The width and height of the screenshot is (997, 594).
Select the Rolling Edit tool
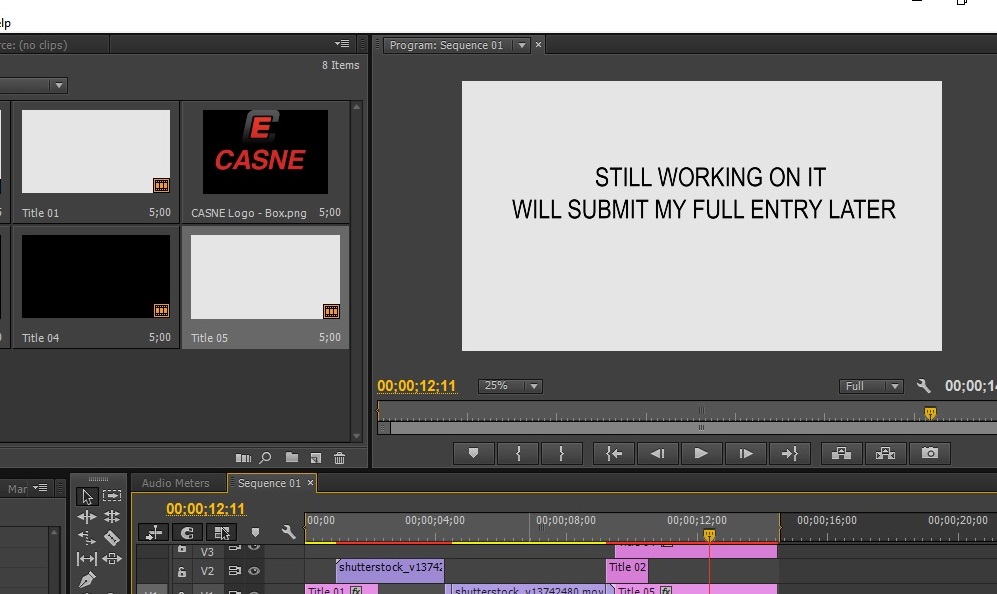(112, 516)
